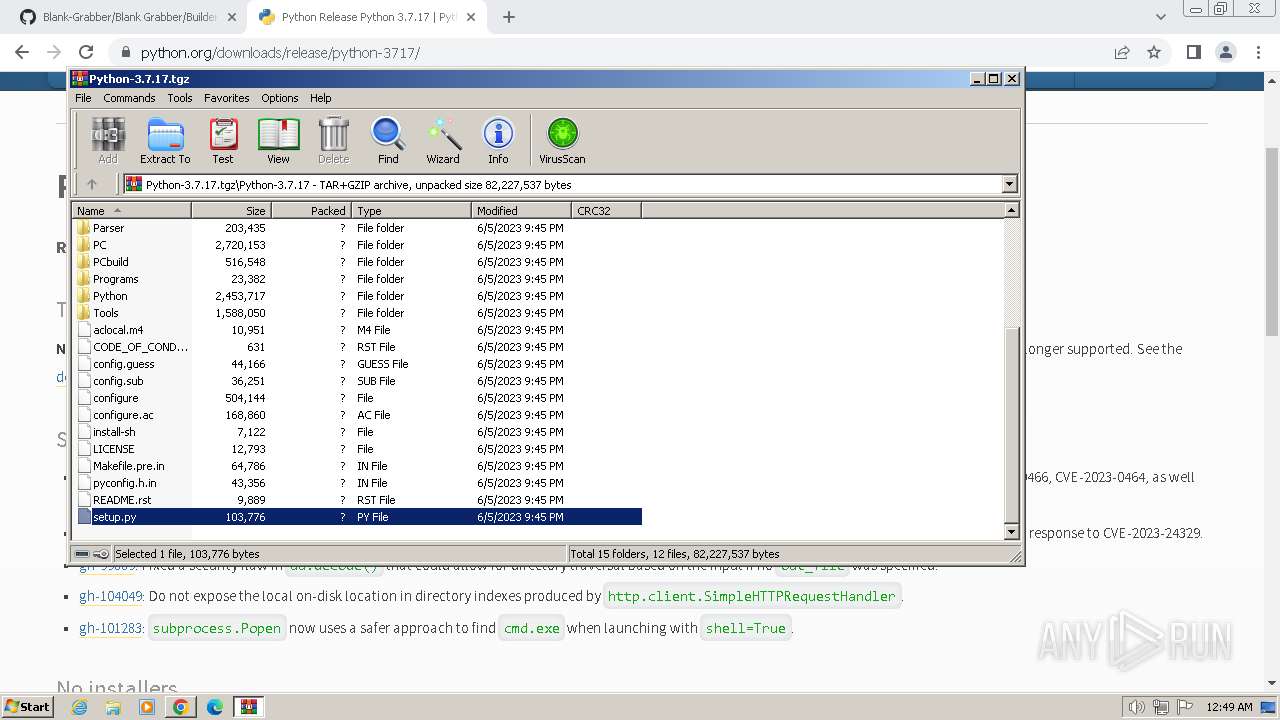Viewport: 1280px width, 720px height.
Task: Open Internet Explorer from the taskbar
Action: tap(79, 707)
